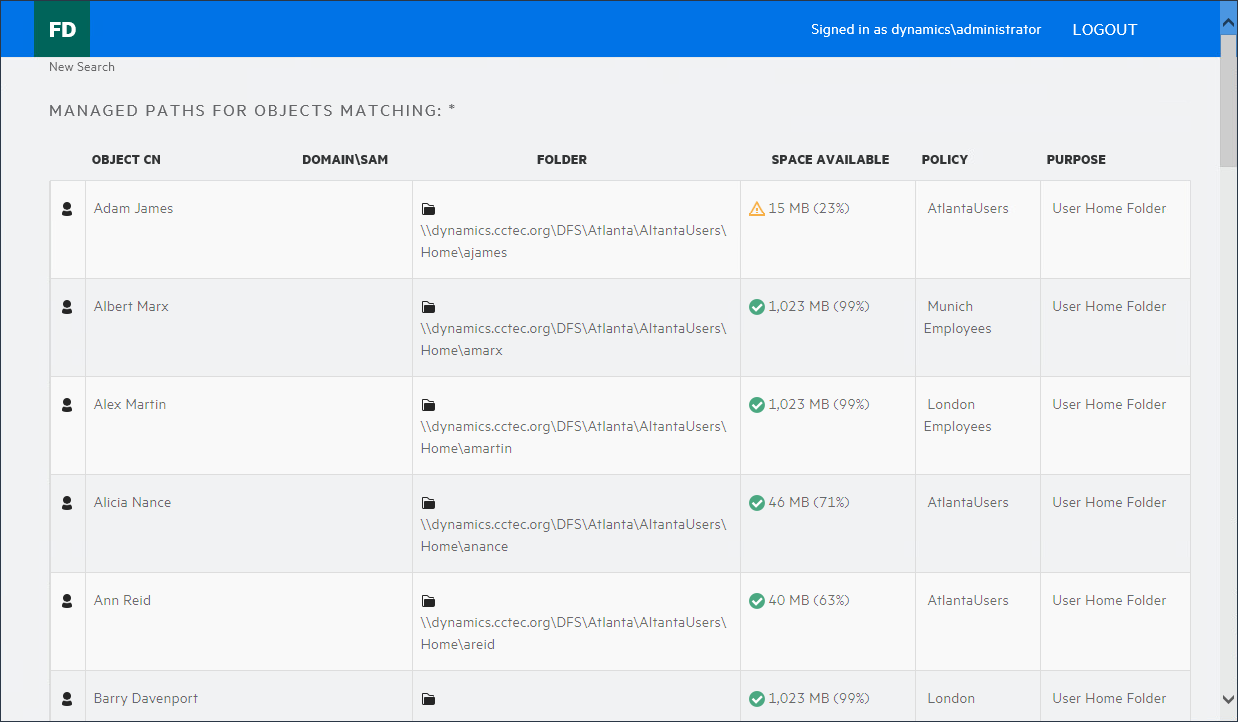Click the user icon beside Barry Davenport
This screenshot has height=722, width=1238.
click(67, 699)
